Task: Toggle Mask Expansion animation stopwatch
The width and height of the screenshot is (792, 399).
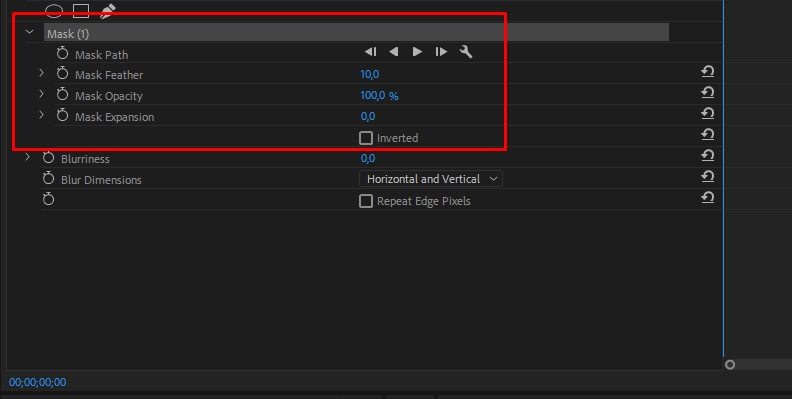Action: point(63,116)
